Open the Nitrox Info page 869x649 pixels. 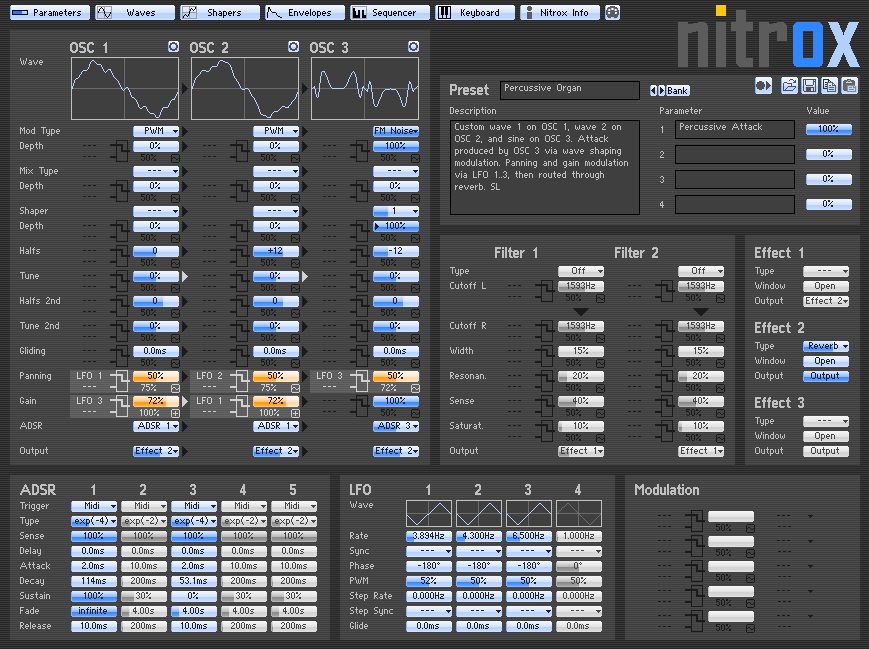pos(560,12)
